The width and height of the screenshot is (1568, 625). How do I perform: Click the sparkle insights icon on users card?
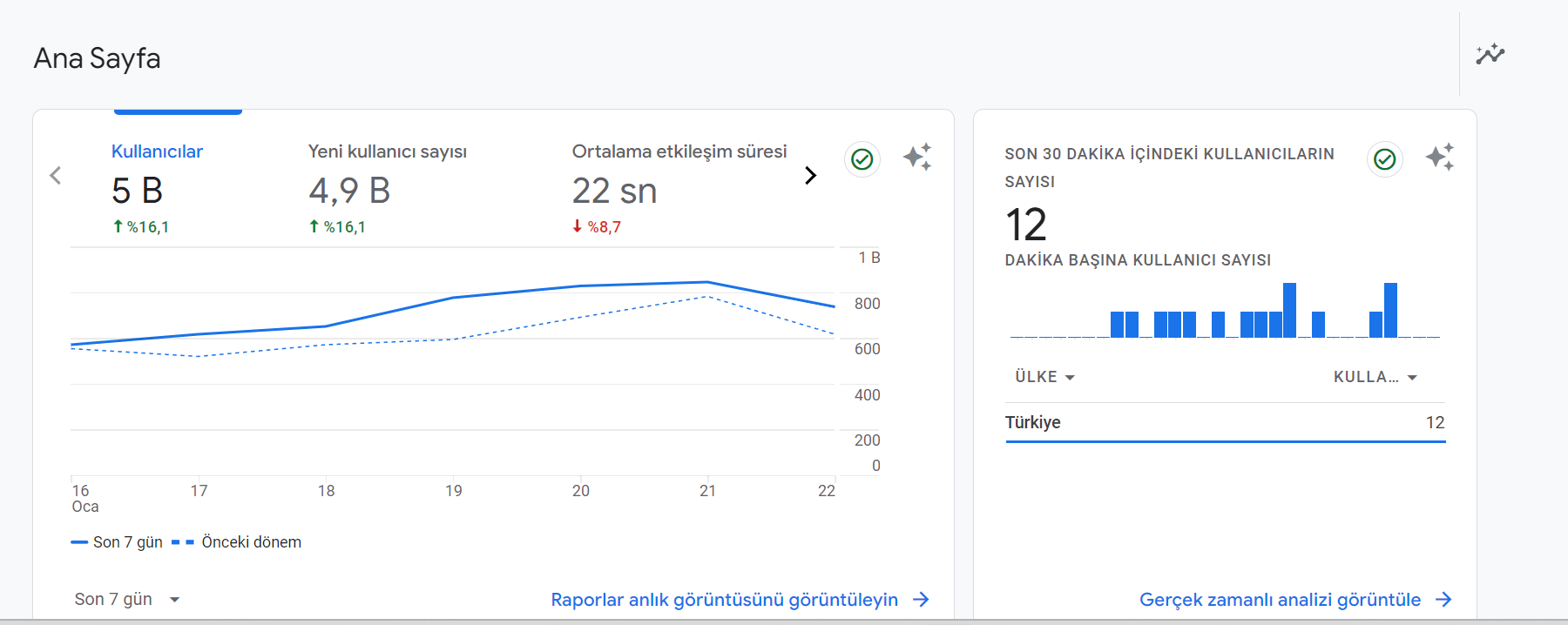click(x=917, y=157)
